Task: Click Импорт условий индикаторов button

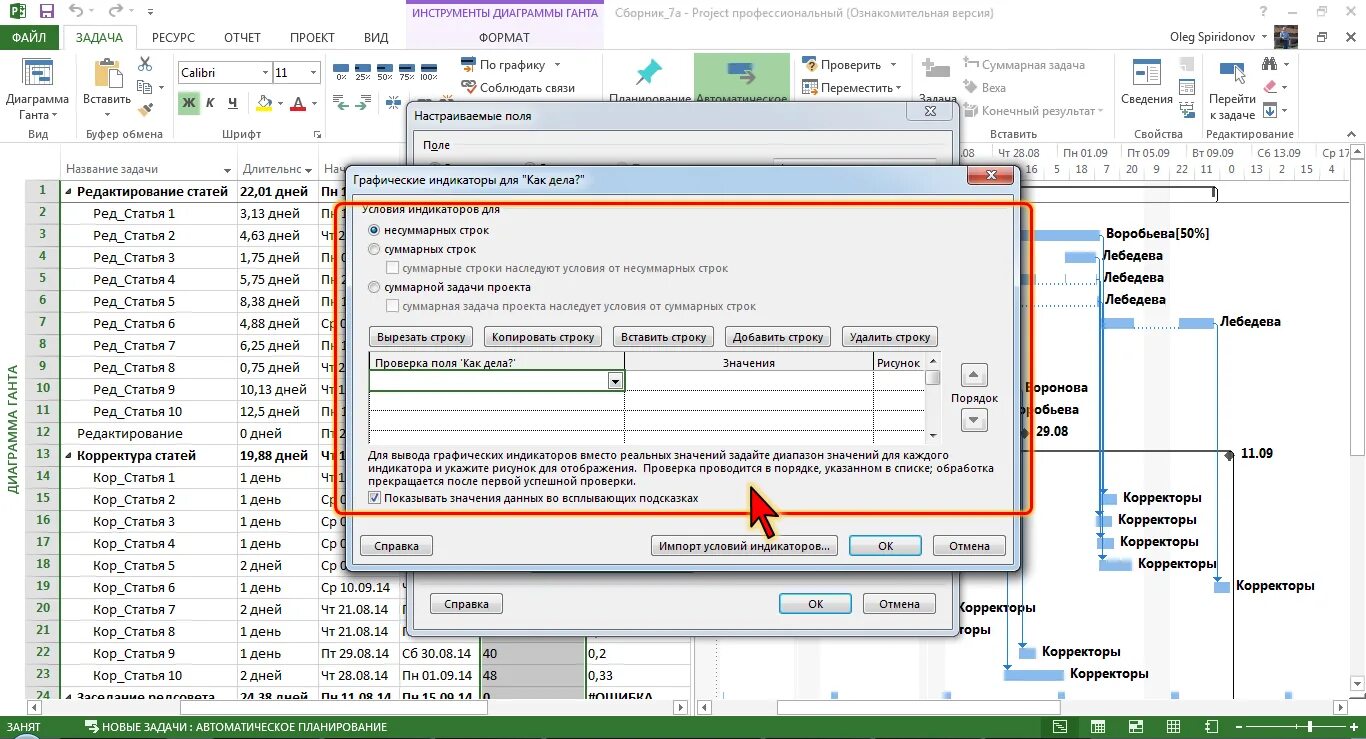Action: click(744, 546)
